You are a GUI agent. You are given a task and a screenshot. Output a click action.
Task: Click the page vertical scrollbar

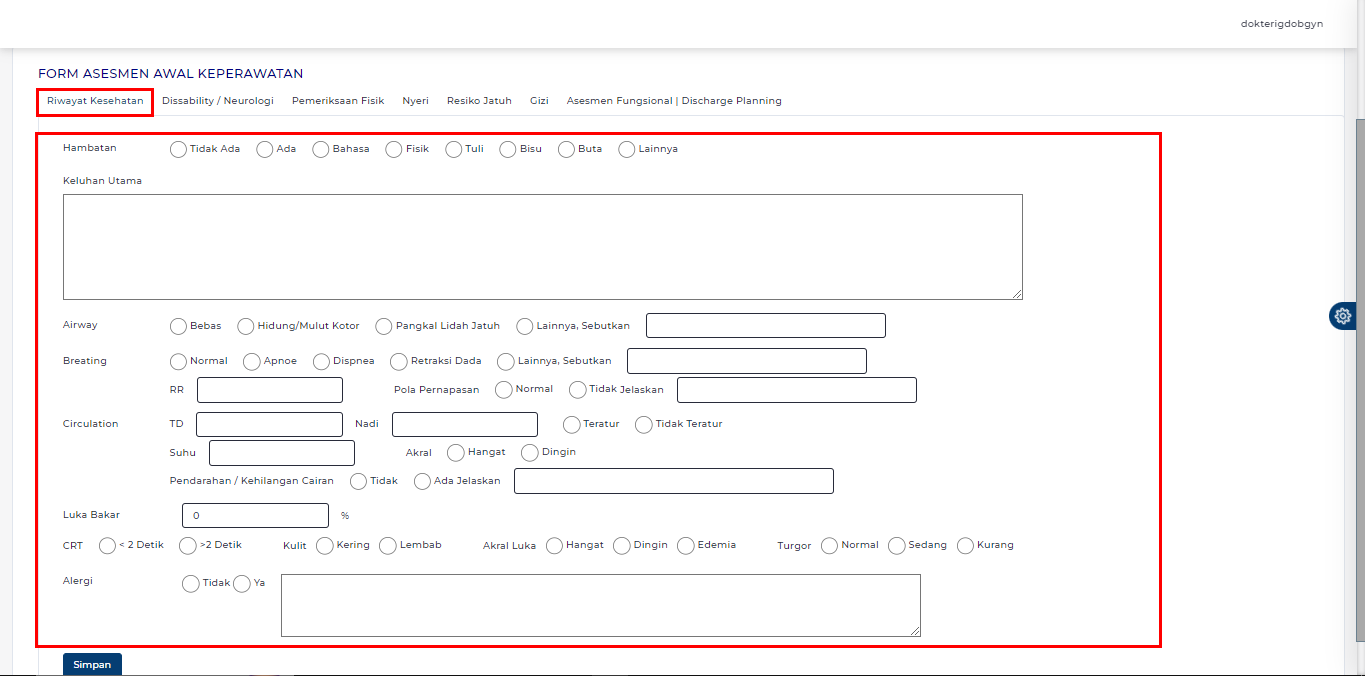click(1357, 300)
